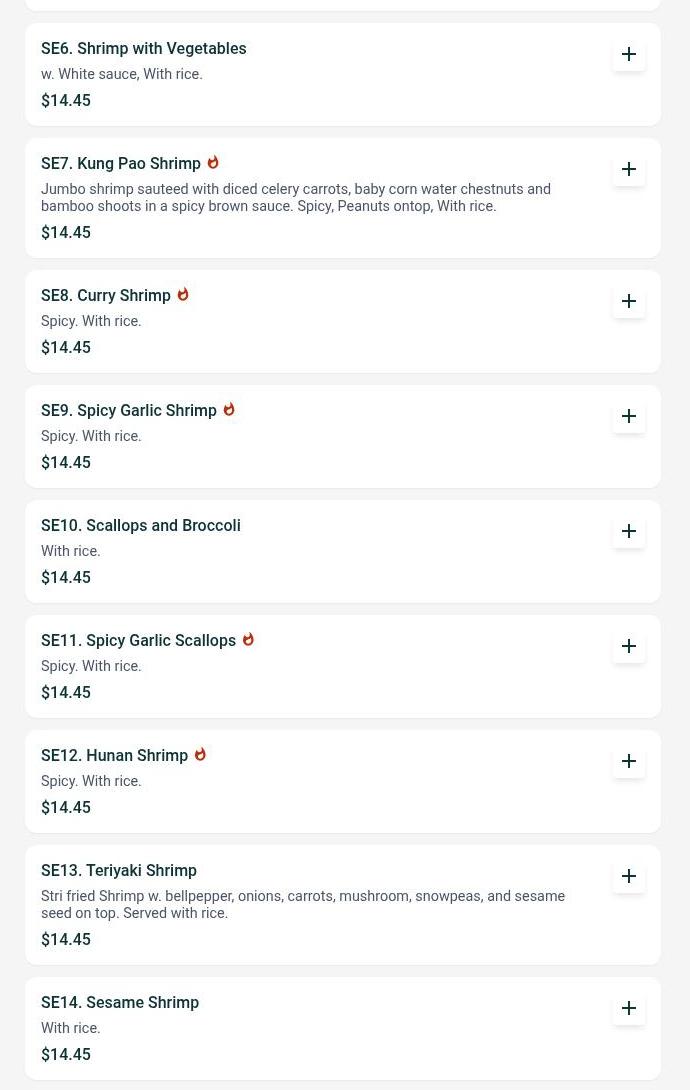
Task: Click Teriyaki Shrimp description text
Action: [x=303, y=904]
